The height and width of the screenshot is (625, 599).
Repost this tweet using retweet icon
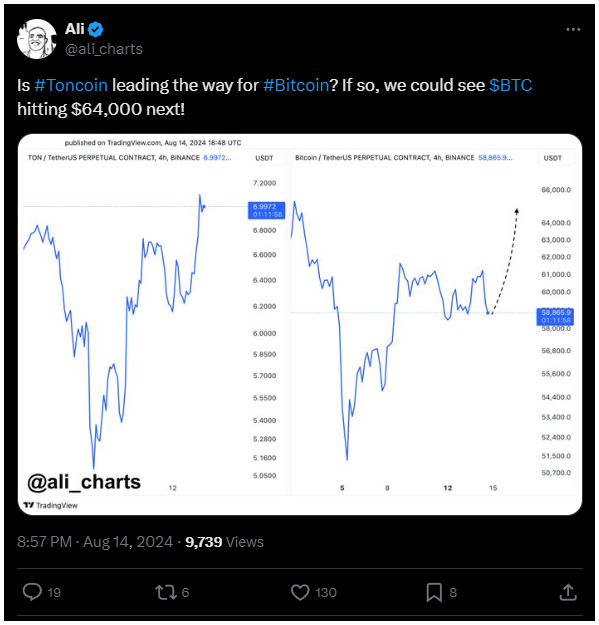[166, 592]
